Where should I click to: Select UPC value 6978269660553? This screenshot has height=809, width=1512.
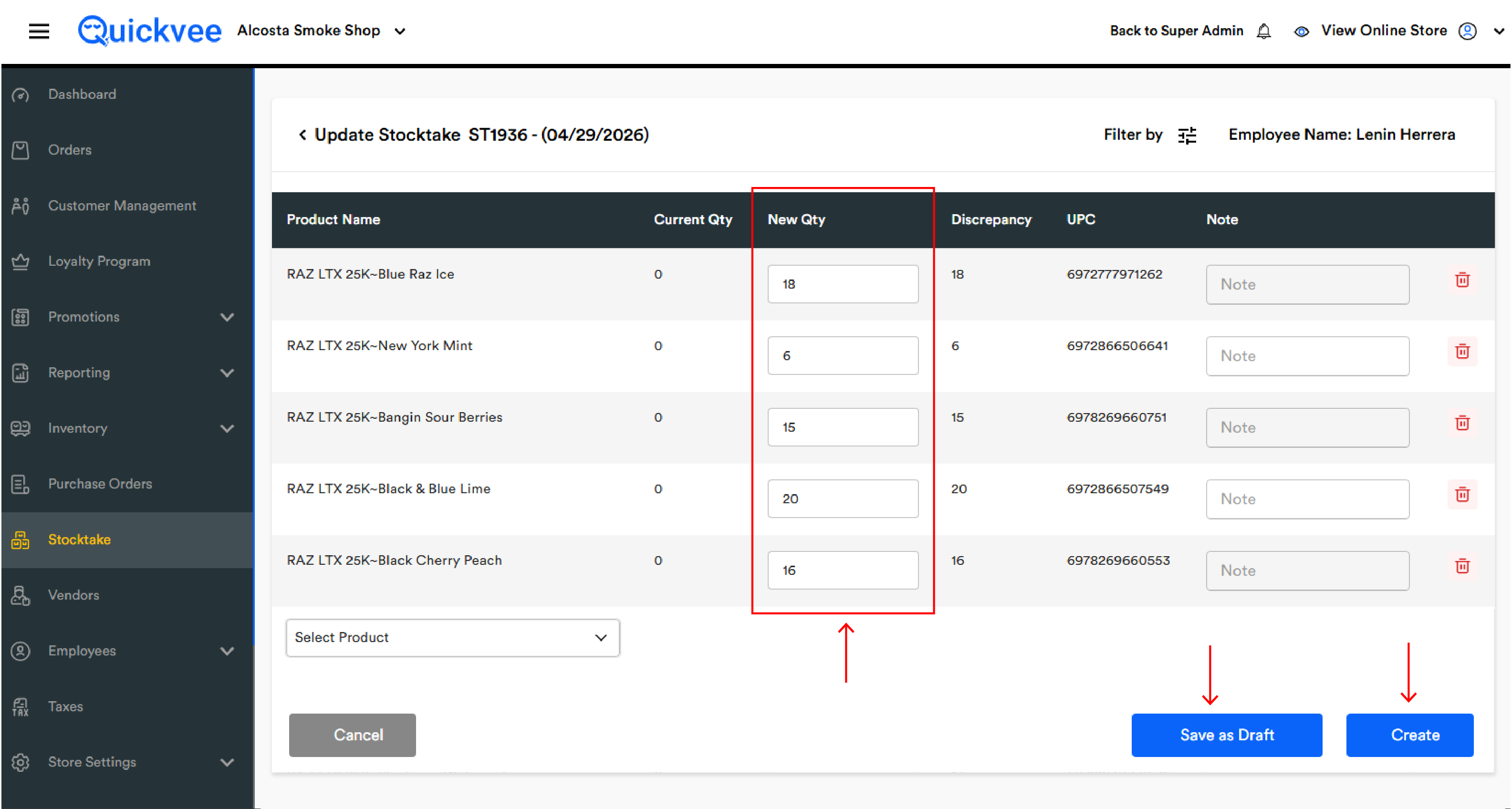click(1117, 561)
